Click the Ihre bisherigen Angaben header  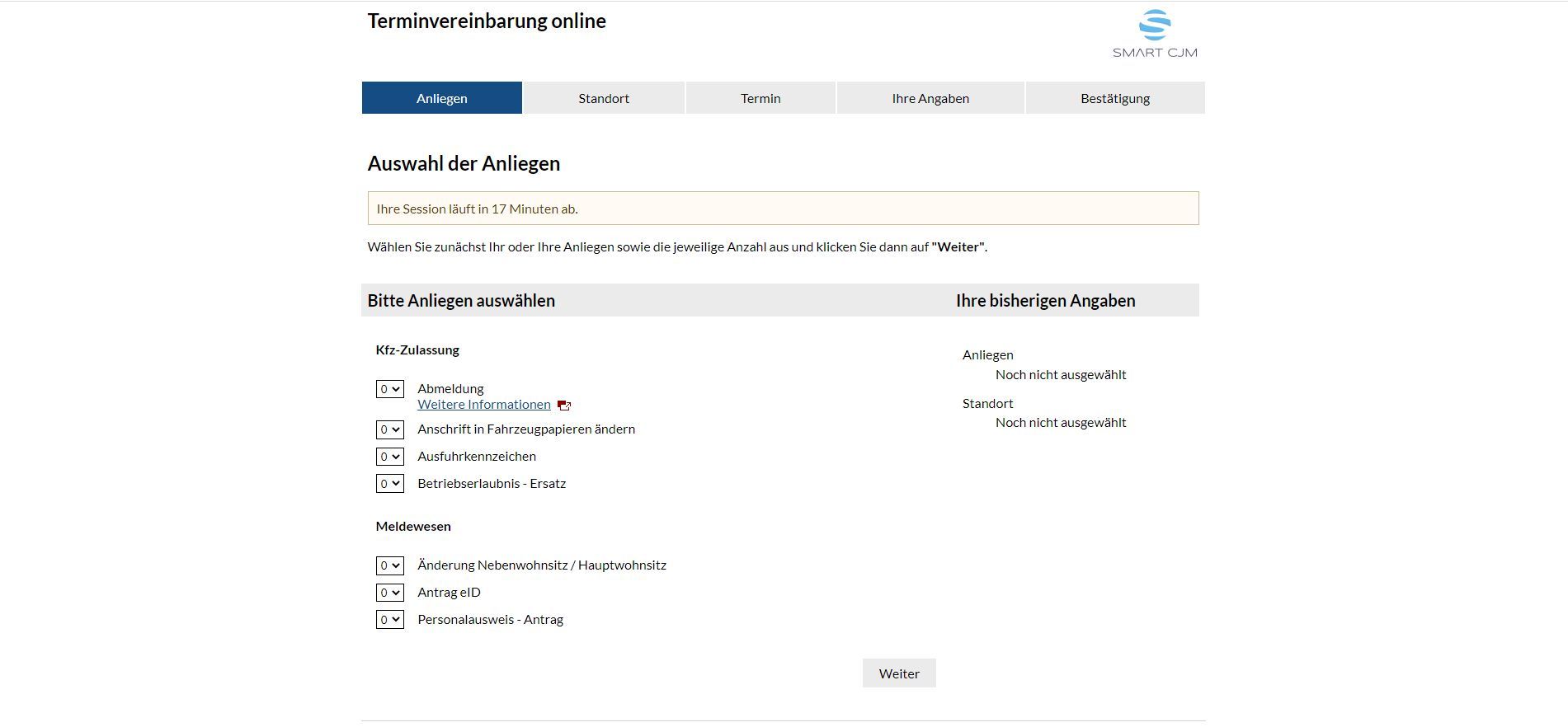pyautogui.click(x=1046, y=301)
